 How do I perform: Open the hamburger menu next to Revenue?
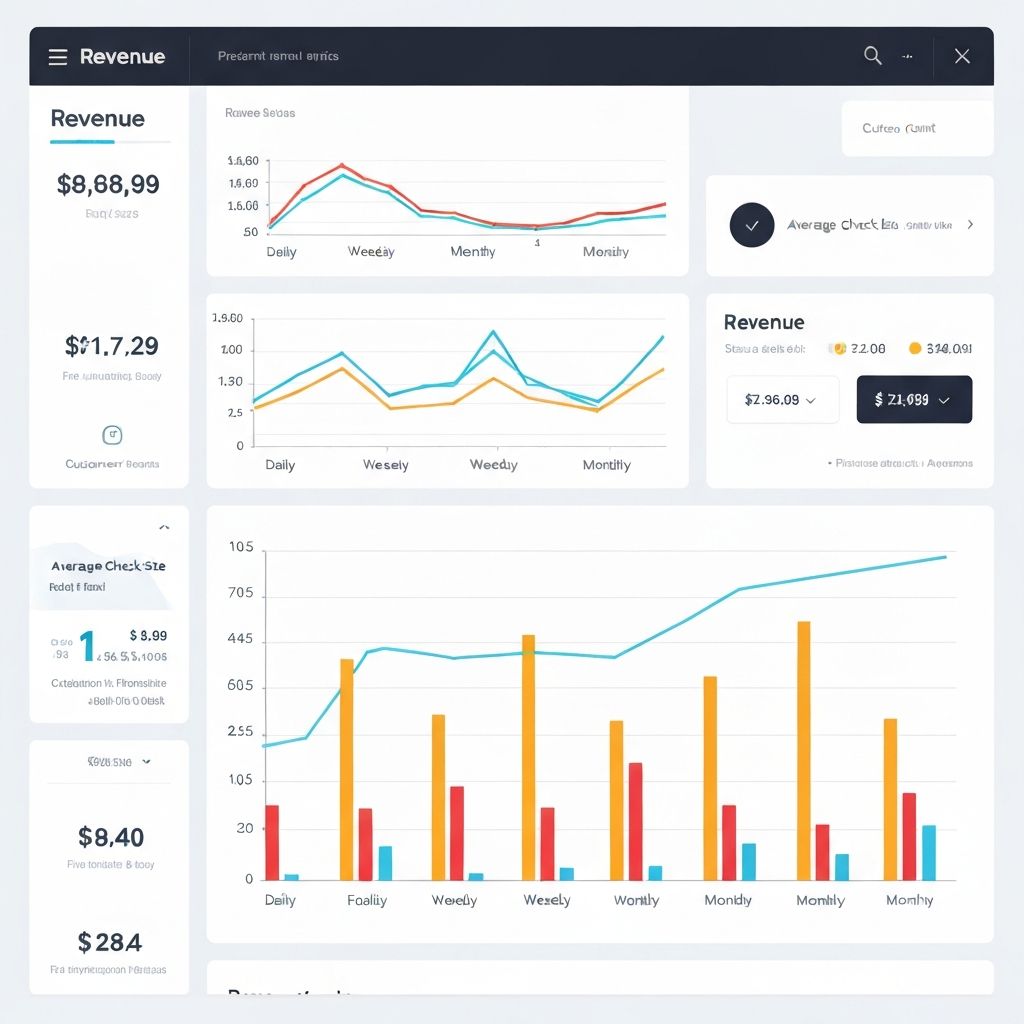click(x=58, y=56)
